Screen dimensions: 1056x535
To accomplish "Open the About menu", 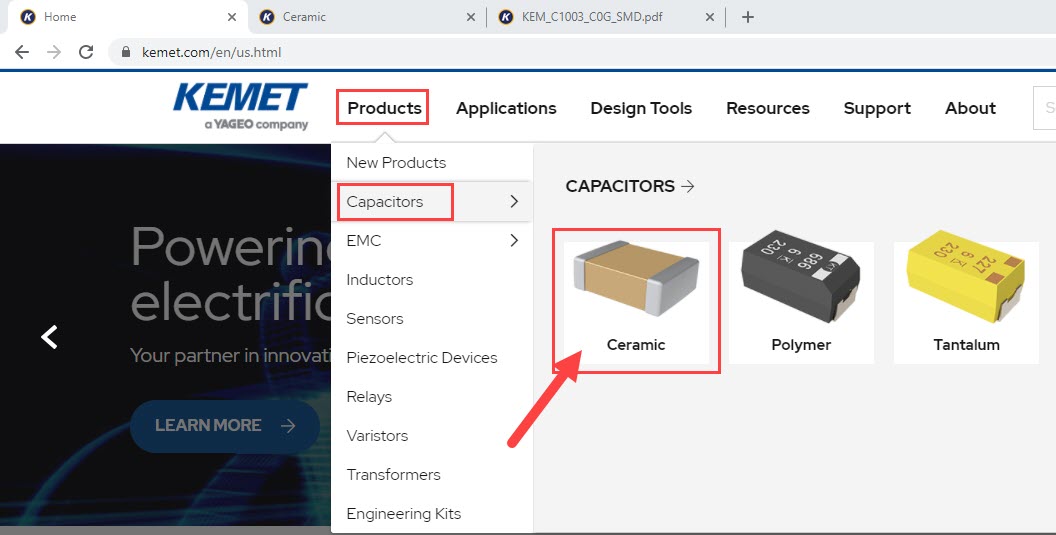I will 970,108.
